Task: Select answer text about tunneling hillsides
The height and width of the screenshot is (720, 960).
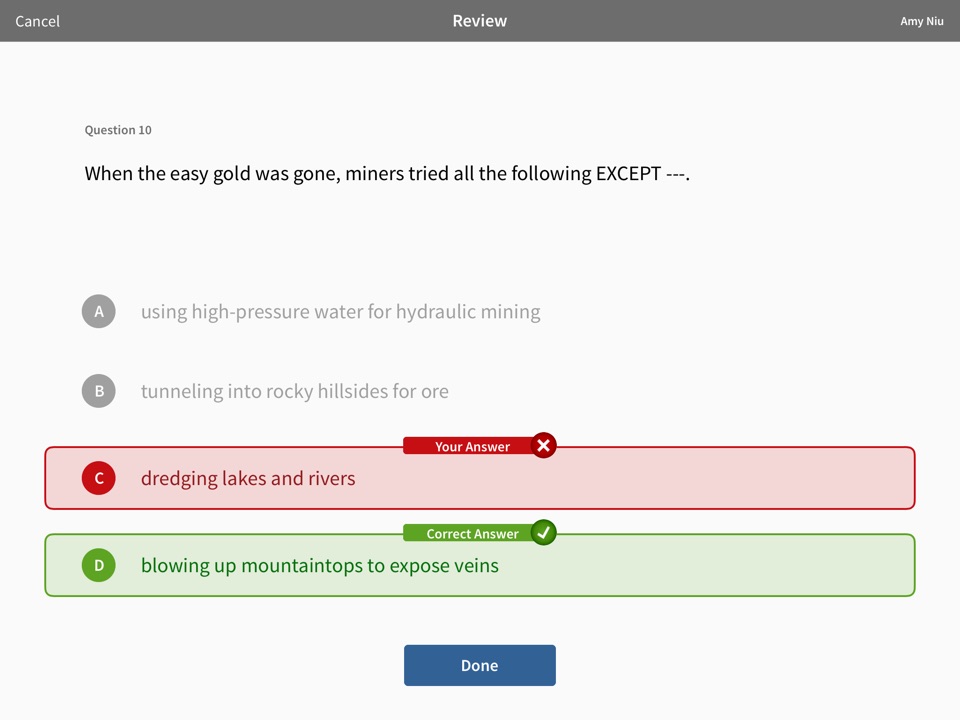Action: (294, 391)
